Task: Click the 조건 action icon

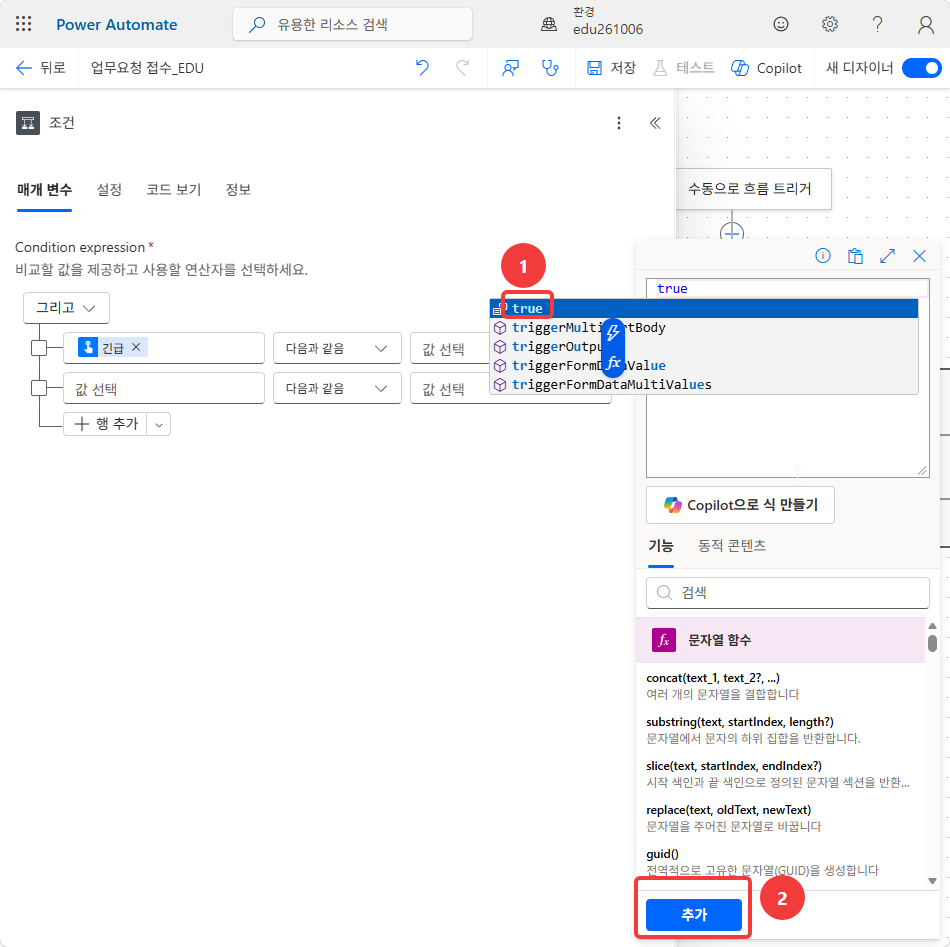Action: coord(28,123)
